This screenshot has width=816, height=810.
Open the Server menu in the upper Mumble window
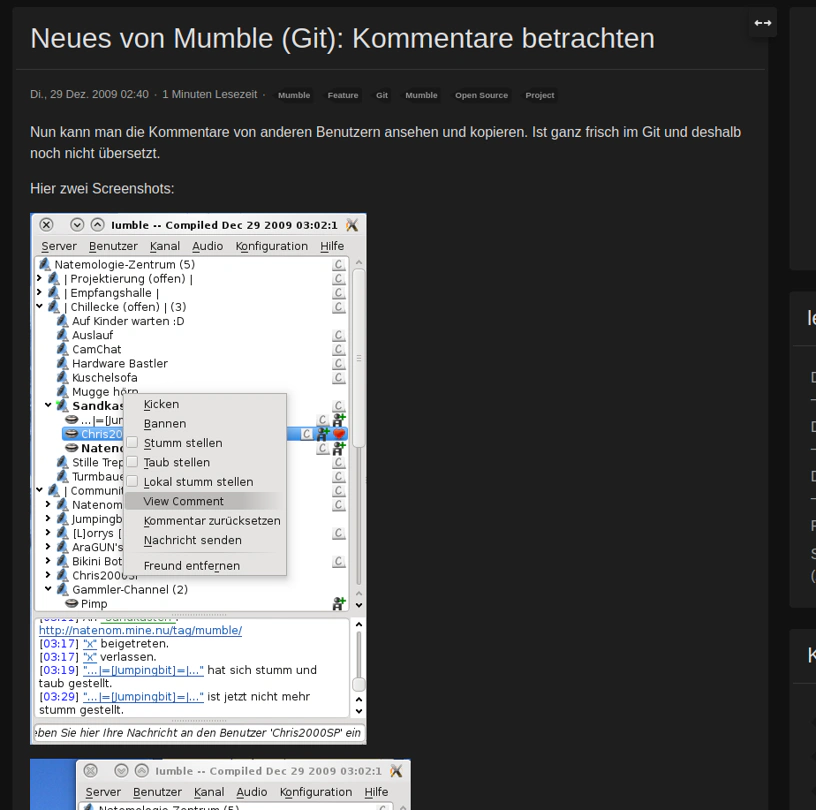pos(59,246)
